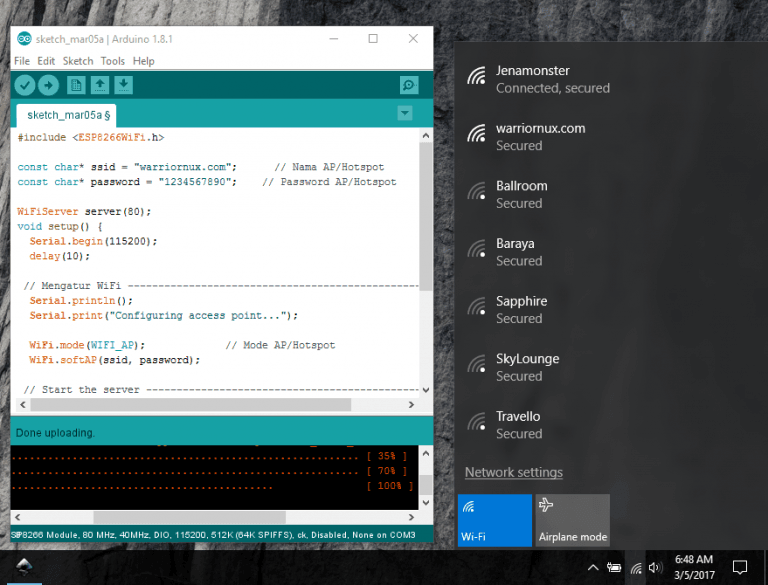768x585 pixels.
Task: Open the Action Center notification icon
Action: (x=740, y=568)
